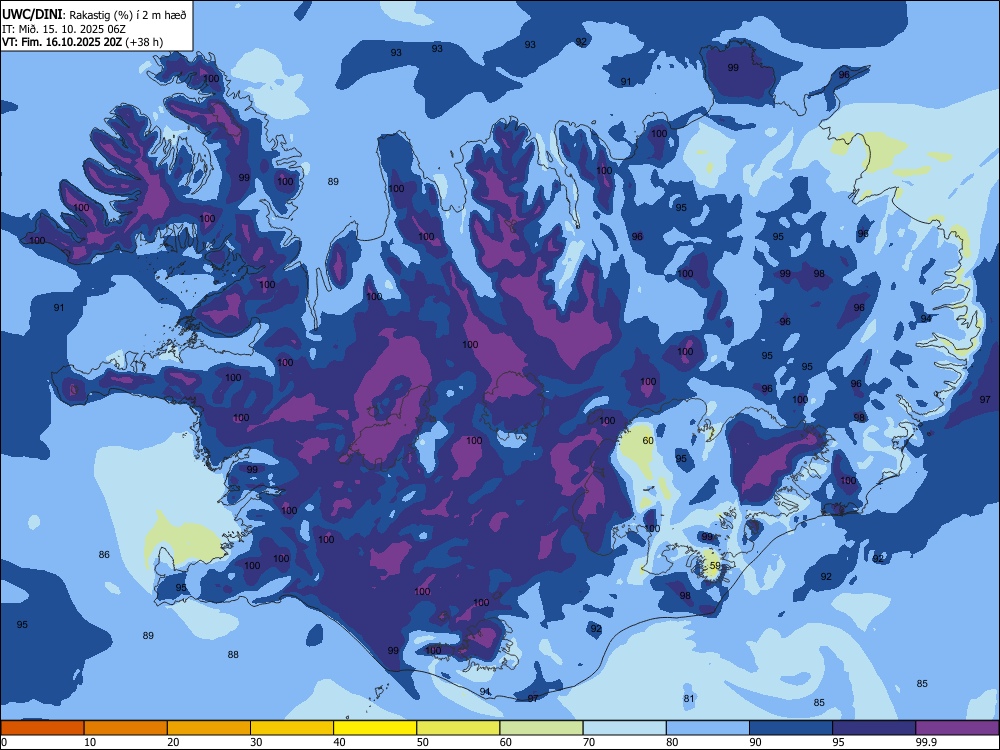Click the legend tick label 50
The height and width of the screenshot is (750, 1000).
pos(422,742)
